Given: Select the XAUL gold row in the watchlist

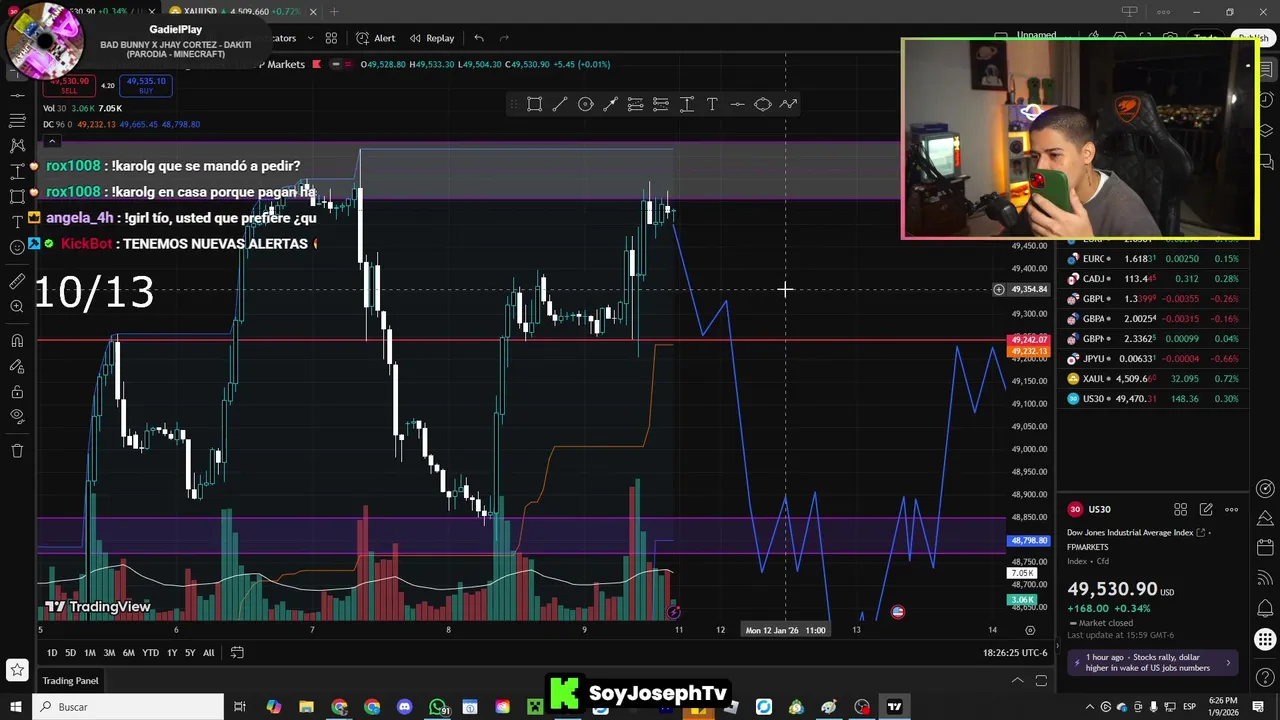Looking at the screenshot, I should click(1153, 379).
